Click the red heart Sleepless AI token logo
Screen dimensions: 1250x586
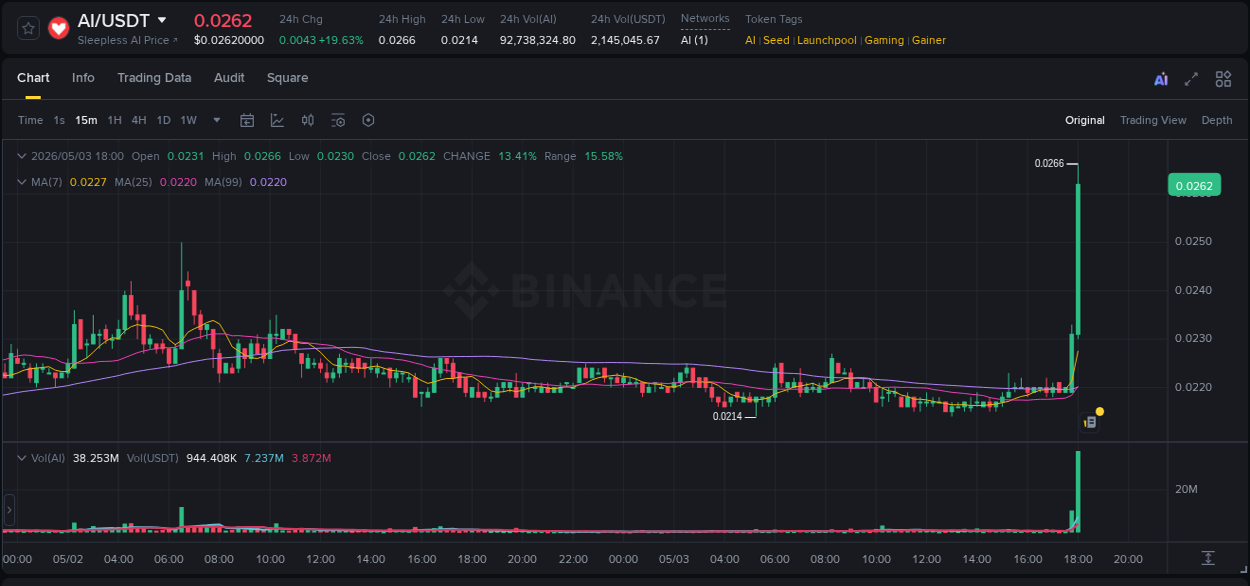coord(59,28)
